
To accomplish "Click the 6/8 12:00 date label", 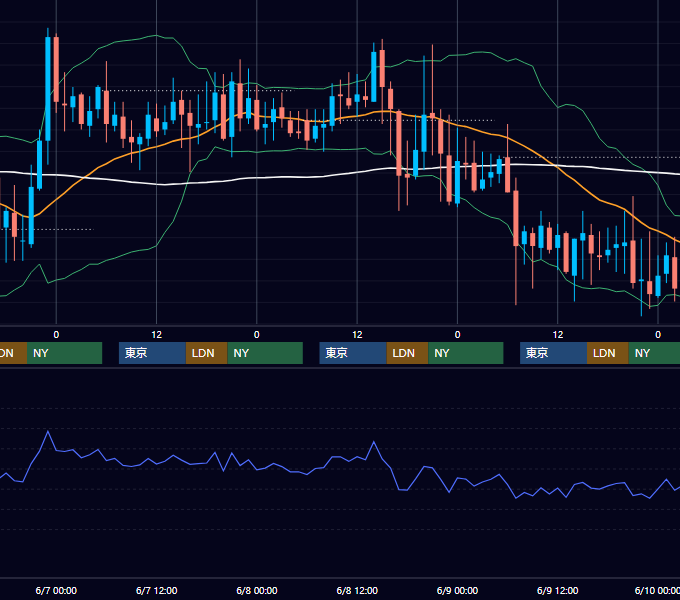I will pos(357,590).
